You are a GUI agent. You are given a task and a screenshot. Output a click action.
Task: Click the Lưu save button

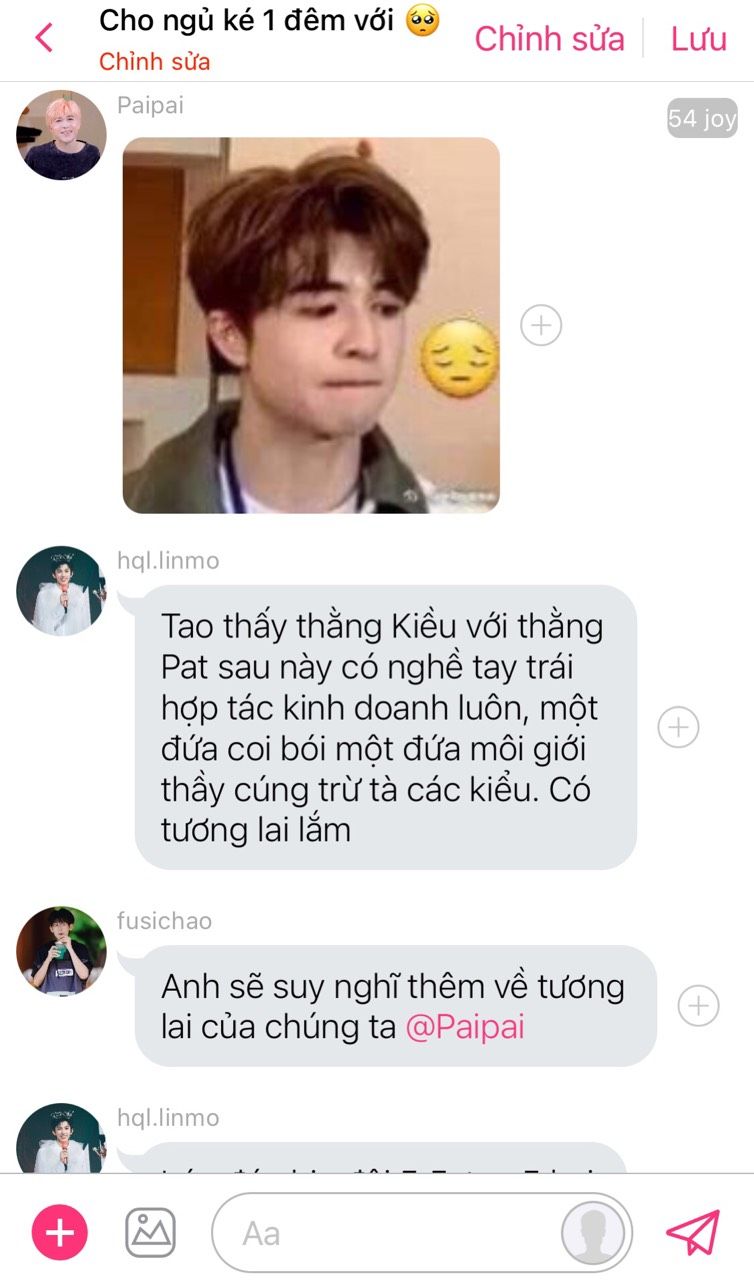pyautogui.click(x=699, y=39)
